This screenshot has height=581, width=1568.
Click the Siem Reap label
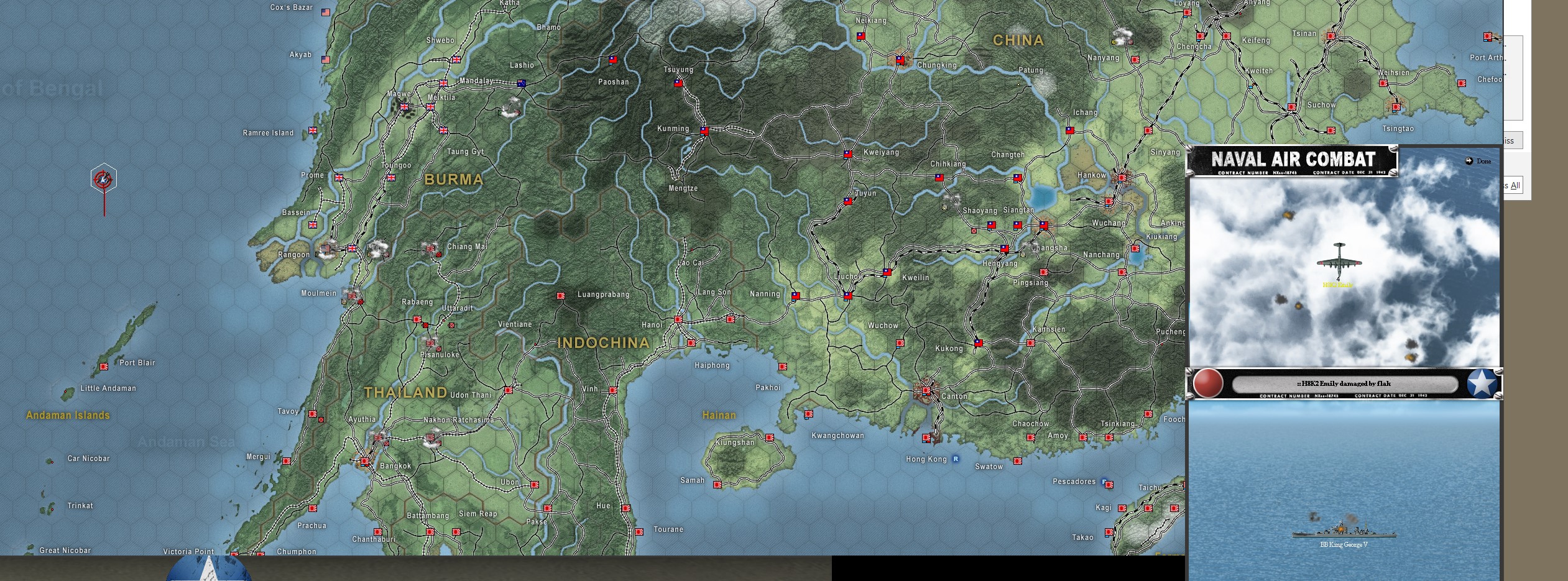point(477,514)
